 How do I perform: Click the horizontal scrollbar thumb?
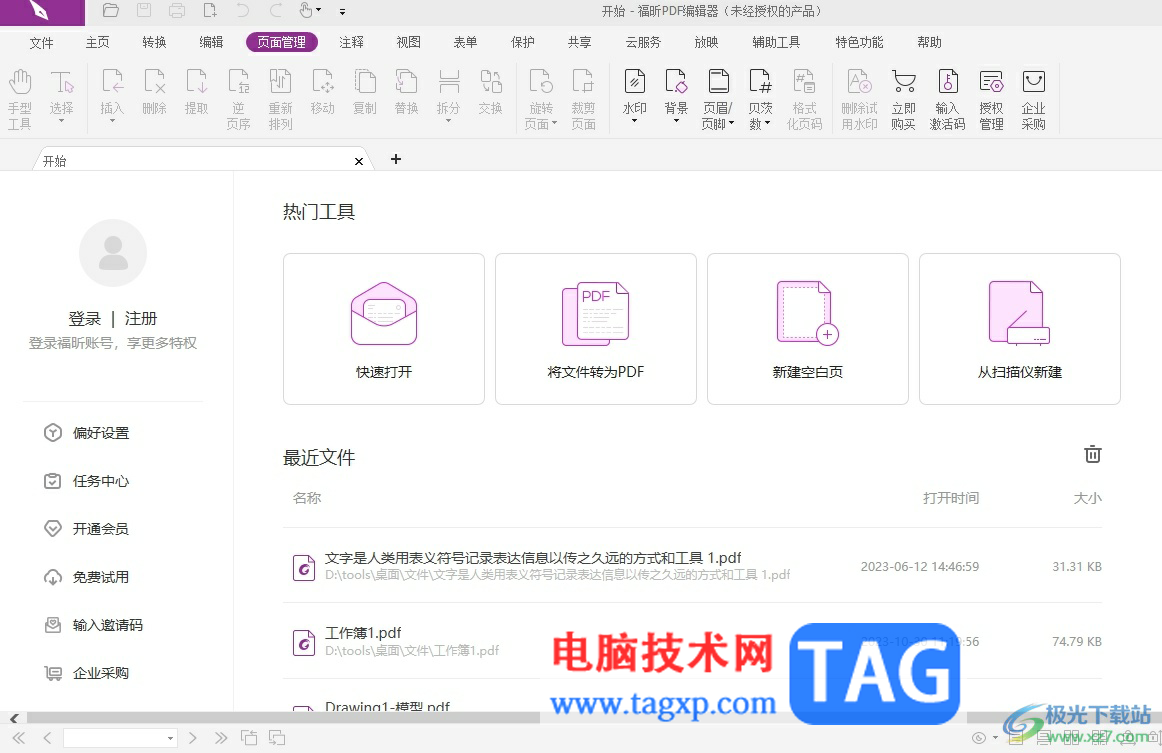click(284, 718)
